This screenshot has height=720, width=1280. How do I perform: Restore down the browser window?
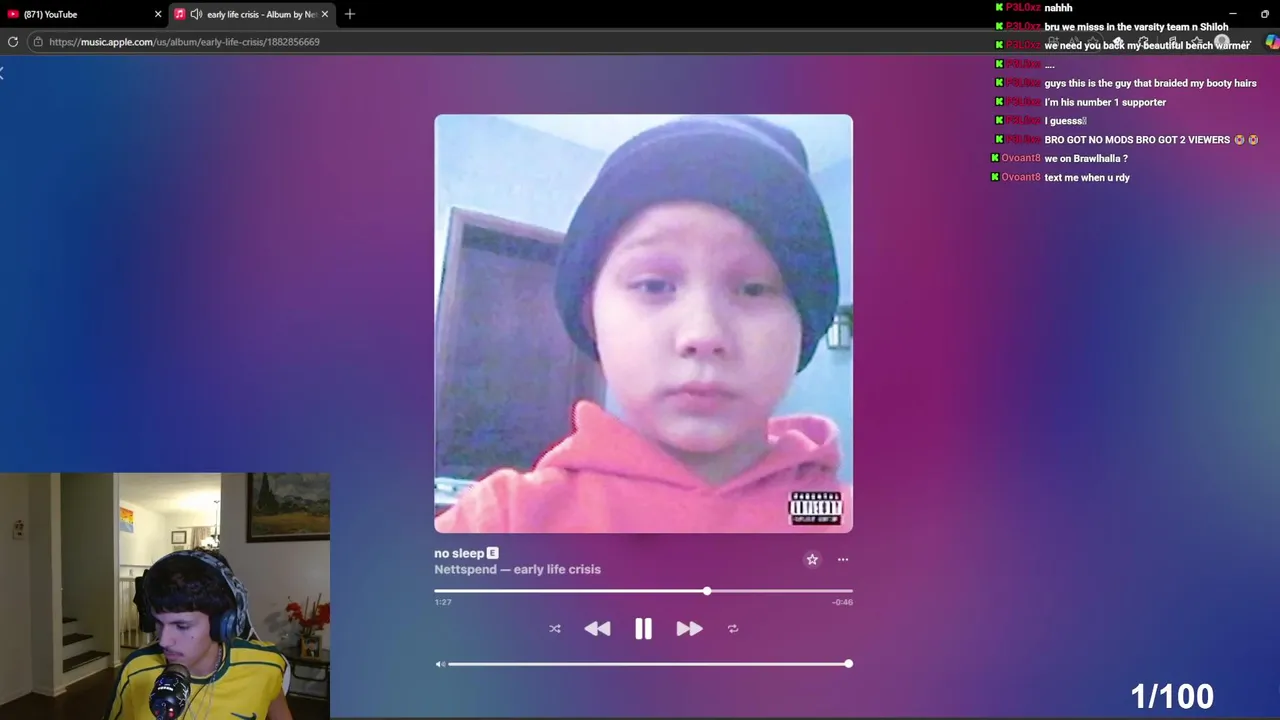1264,14
